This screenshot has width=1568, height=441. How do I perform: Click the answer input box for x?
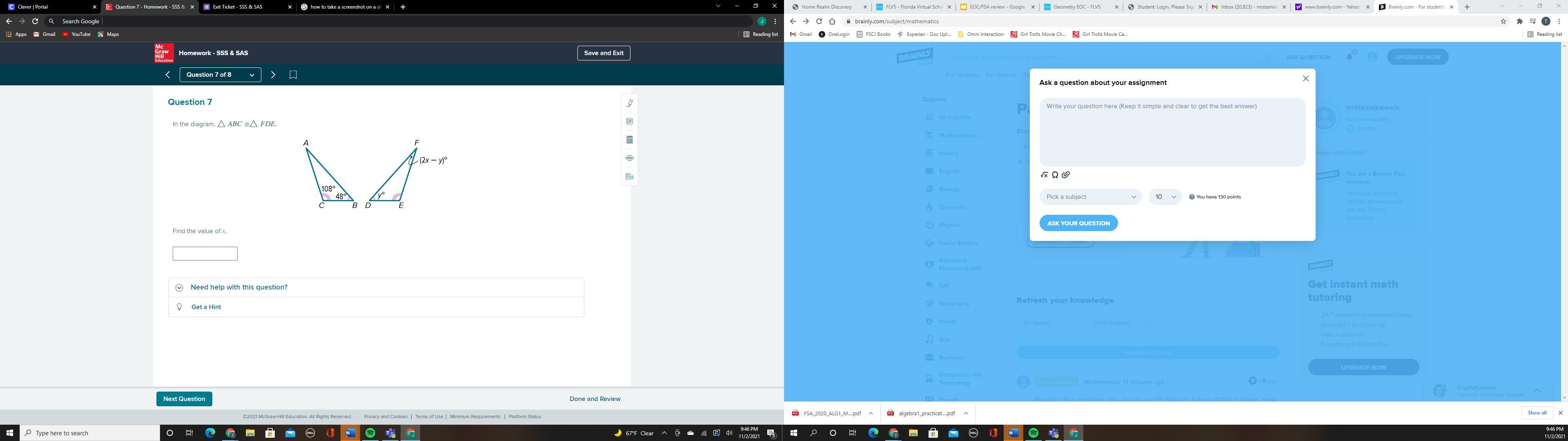pos(205,254)
